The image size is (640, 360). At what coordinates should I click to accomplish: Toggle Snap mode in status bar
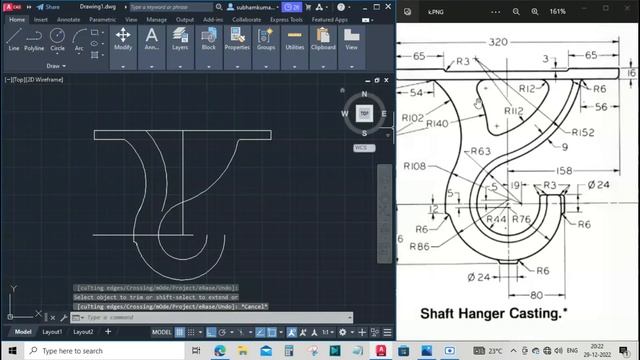pyautogui.click(x=191, y=332)
